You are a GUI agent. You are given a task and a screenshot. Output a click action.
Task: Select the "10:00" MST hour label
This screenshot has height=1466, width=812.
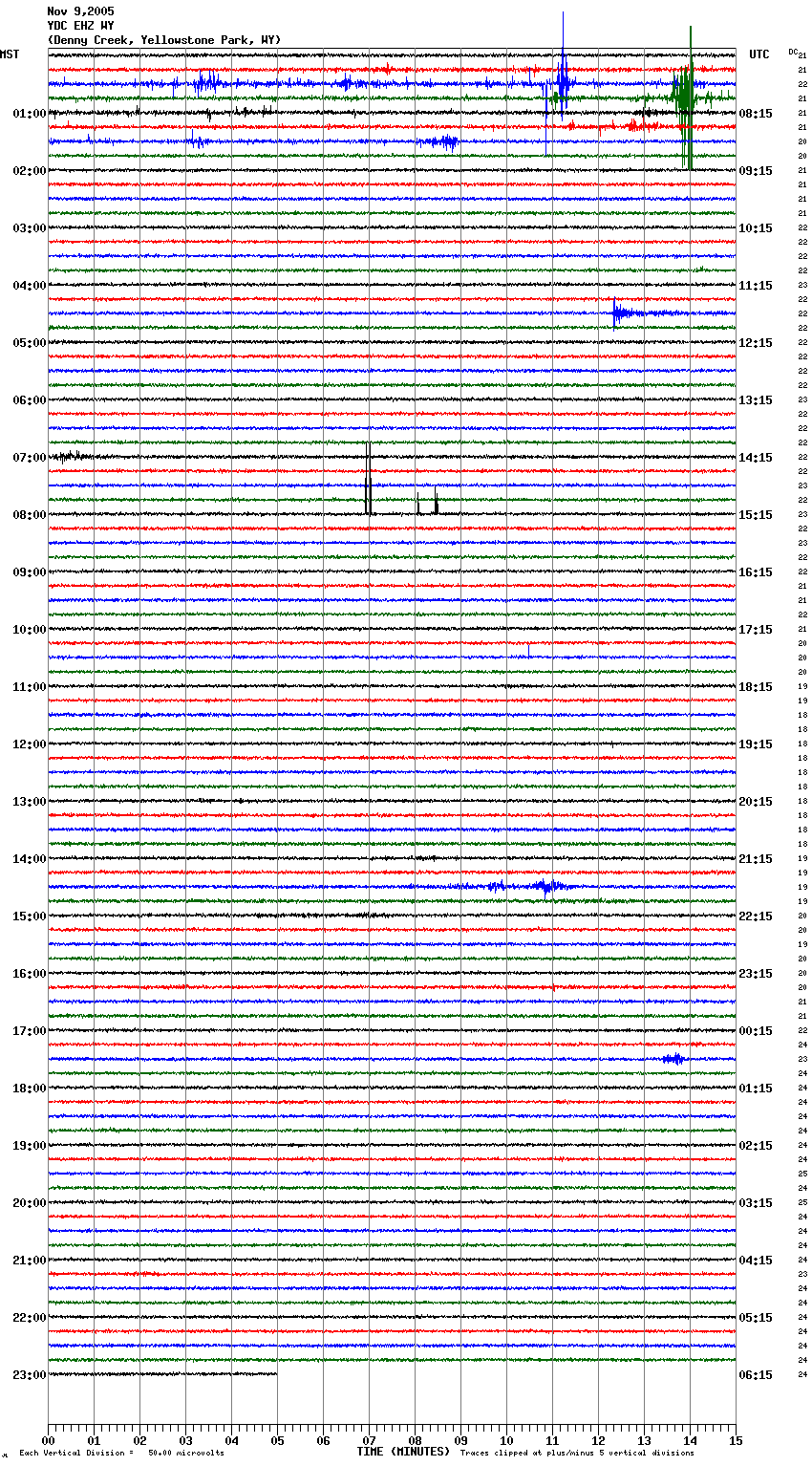coord(30,630)
